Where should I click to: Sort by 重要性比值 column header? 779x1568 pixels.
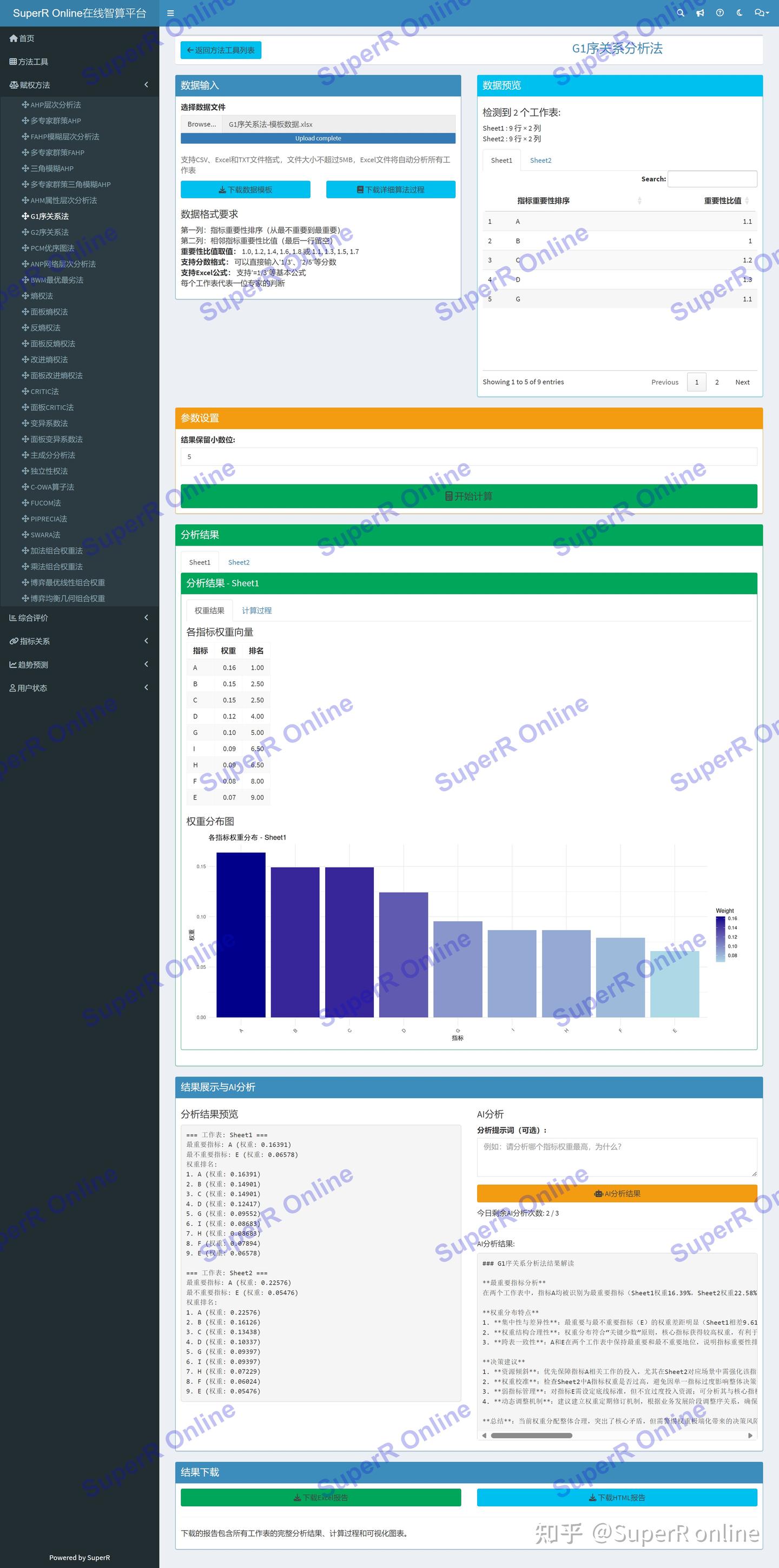(701, 201)
